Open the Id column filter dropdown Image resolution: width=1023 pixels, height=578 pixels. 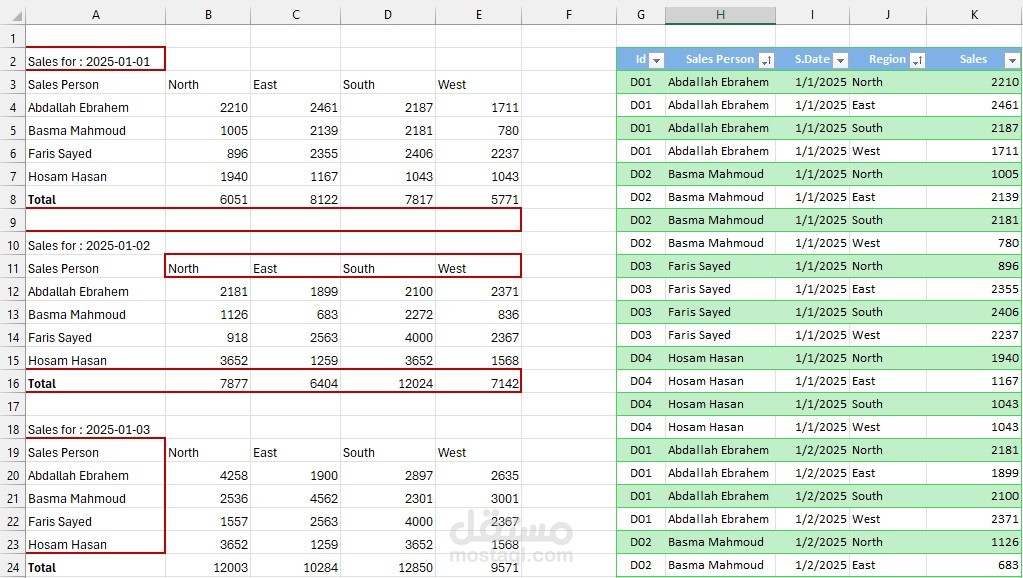[x=656, y=61]
